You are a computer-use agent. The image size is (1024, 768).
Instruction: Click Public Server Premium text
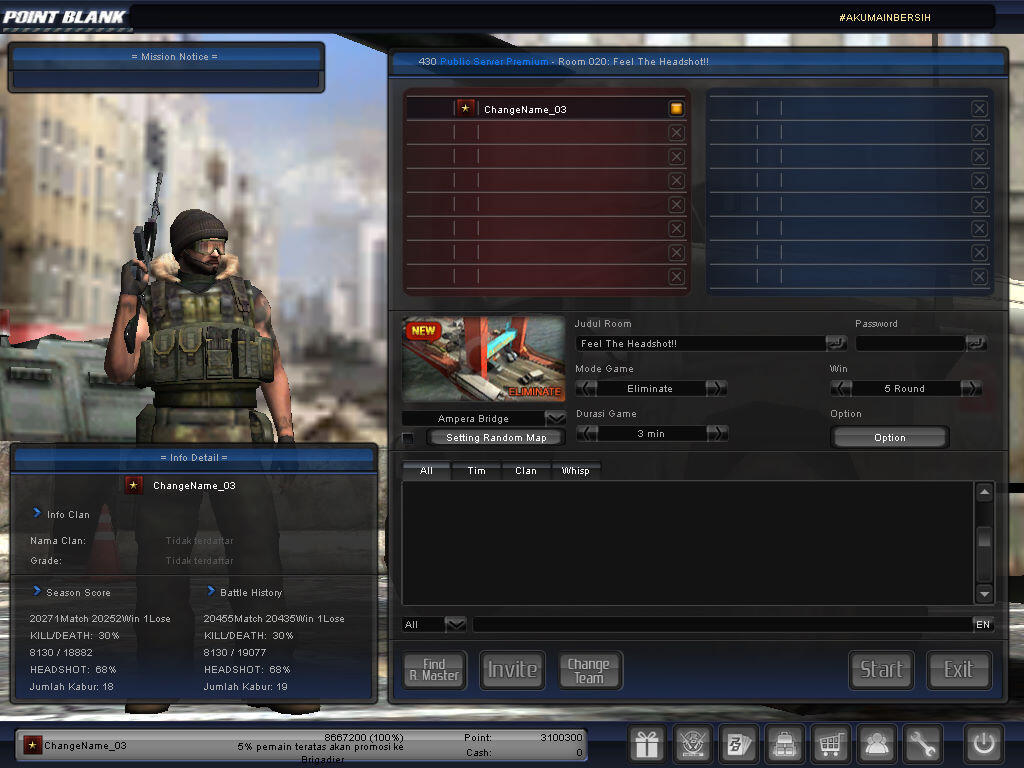[x=494, y=61]
